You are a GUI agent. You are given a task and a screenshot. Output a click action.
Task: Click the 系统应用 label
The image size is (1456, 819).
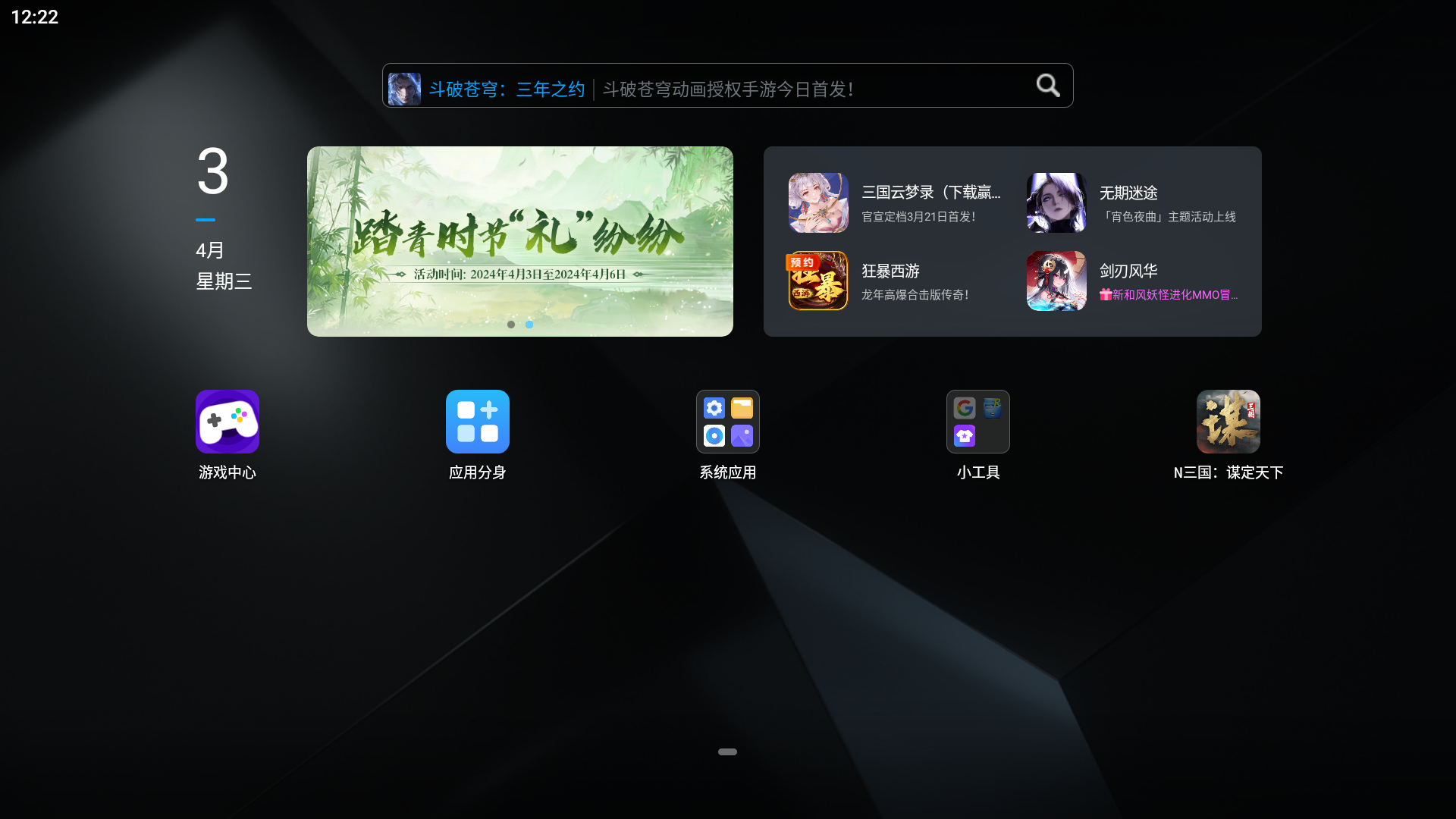coord(728,472)
